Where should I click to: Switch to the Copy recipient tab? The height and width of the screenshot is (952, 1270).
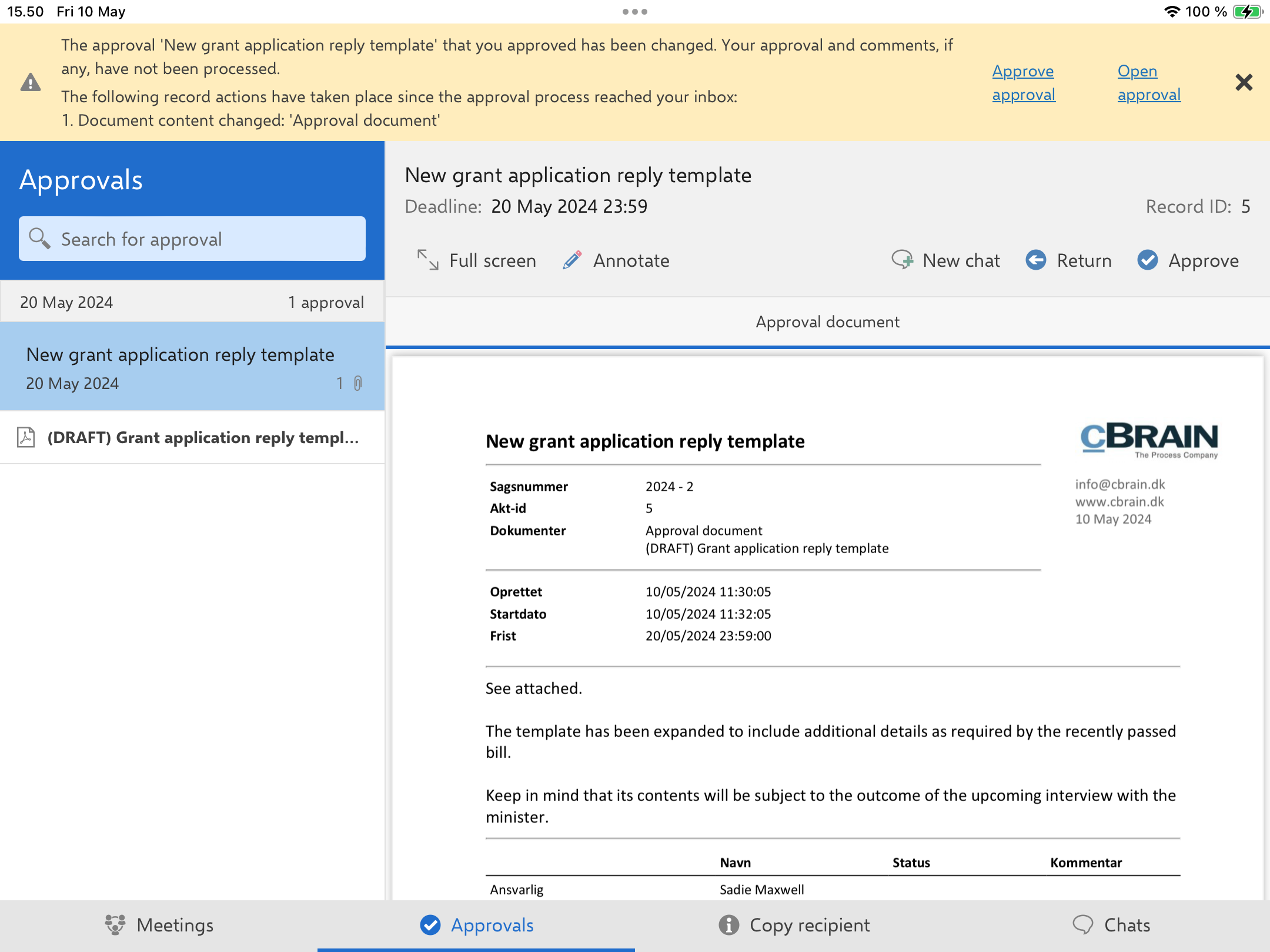(x=794, y=925)
